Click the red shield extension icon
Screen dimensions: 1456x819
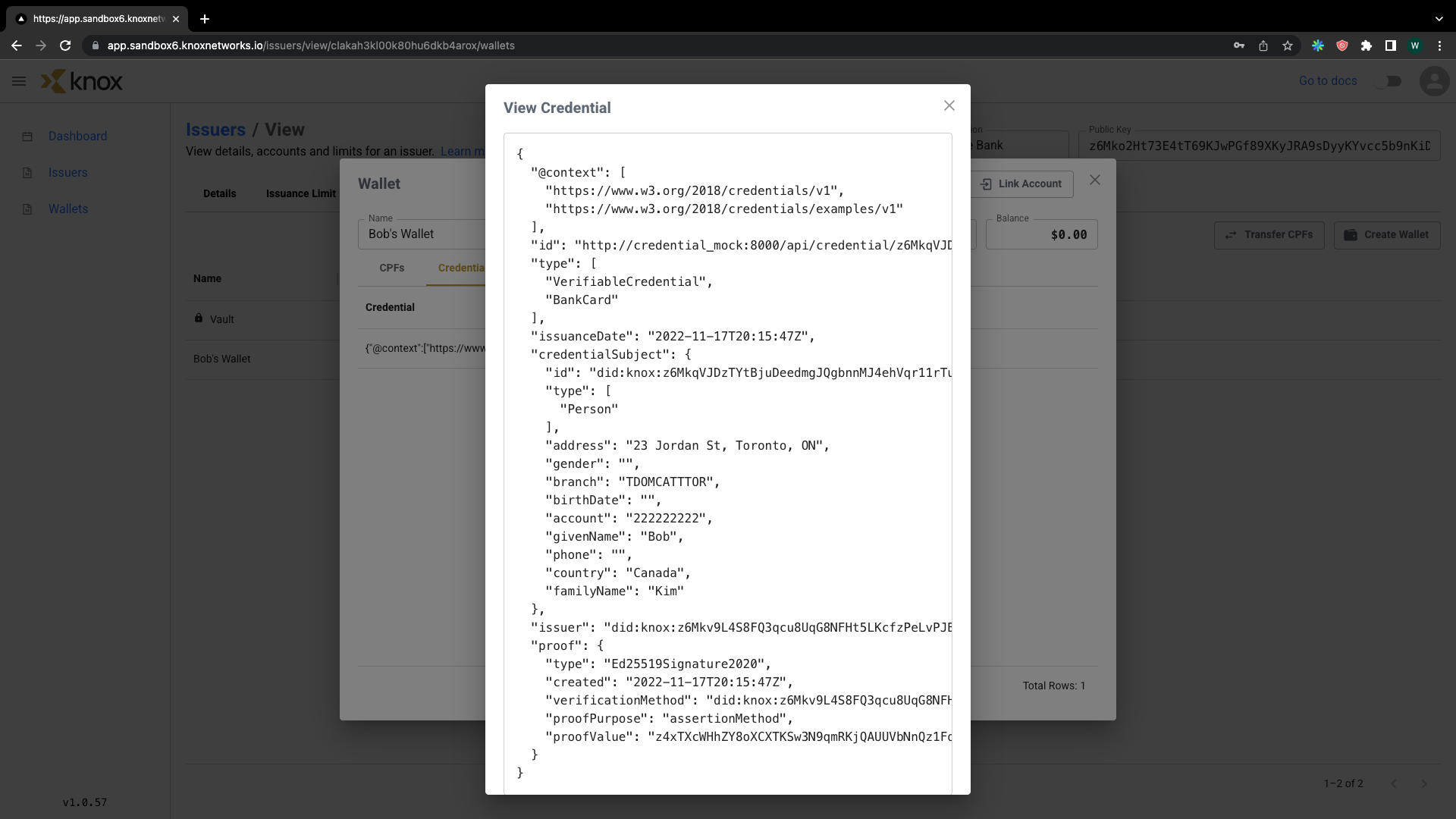point(1341,45)
